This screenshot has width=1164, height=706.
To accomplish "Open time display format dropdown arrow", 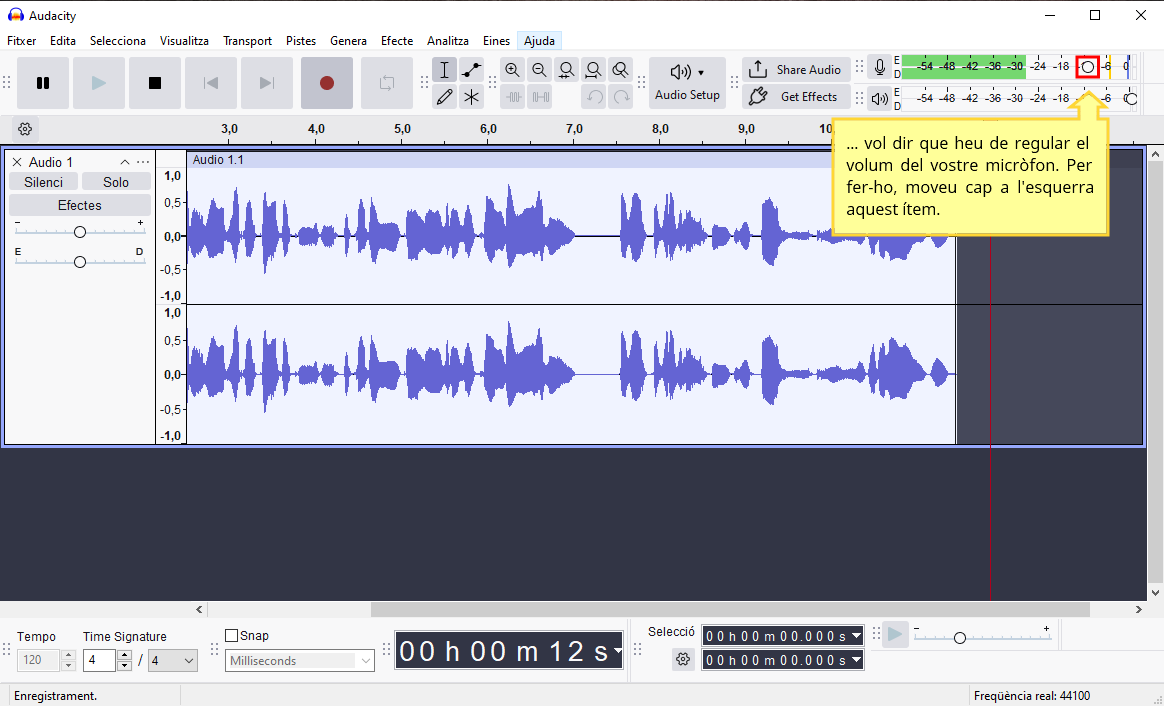I will 618,651.
